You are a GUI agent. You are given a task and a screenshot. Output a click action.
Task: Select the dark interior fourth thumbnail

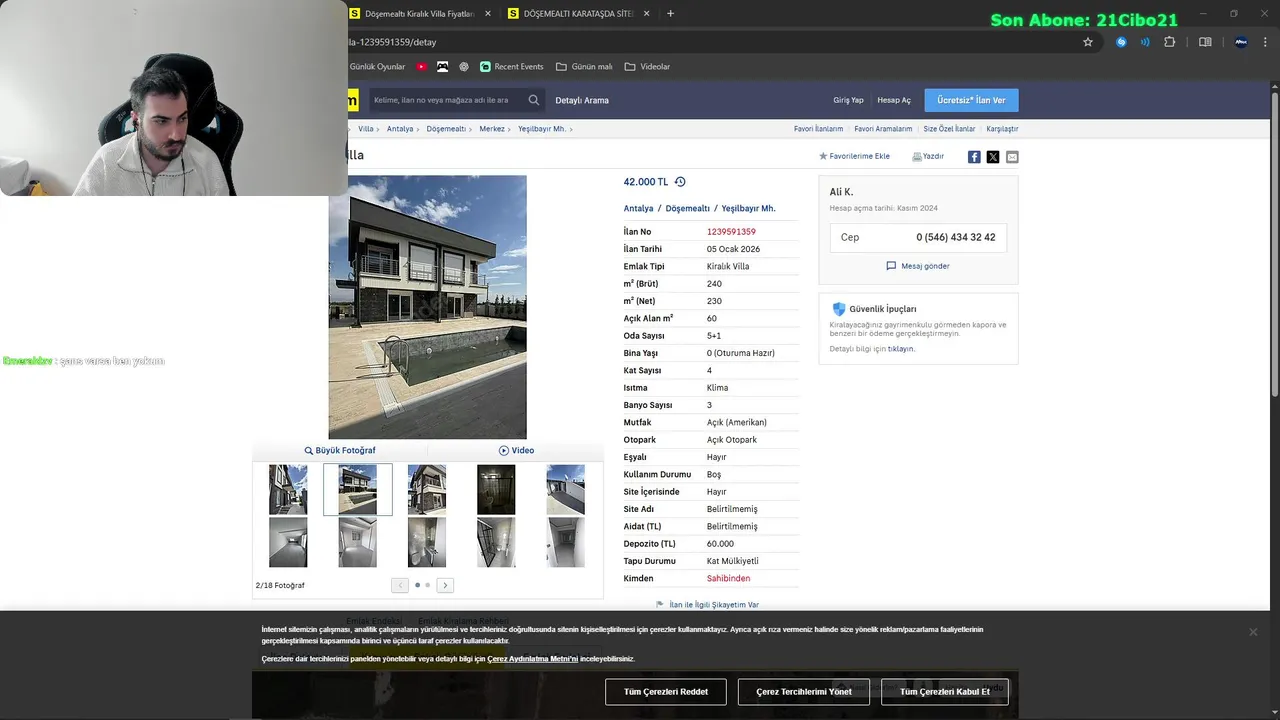point(496,490)
